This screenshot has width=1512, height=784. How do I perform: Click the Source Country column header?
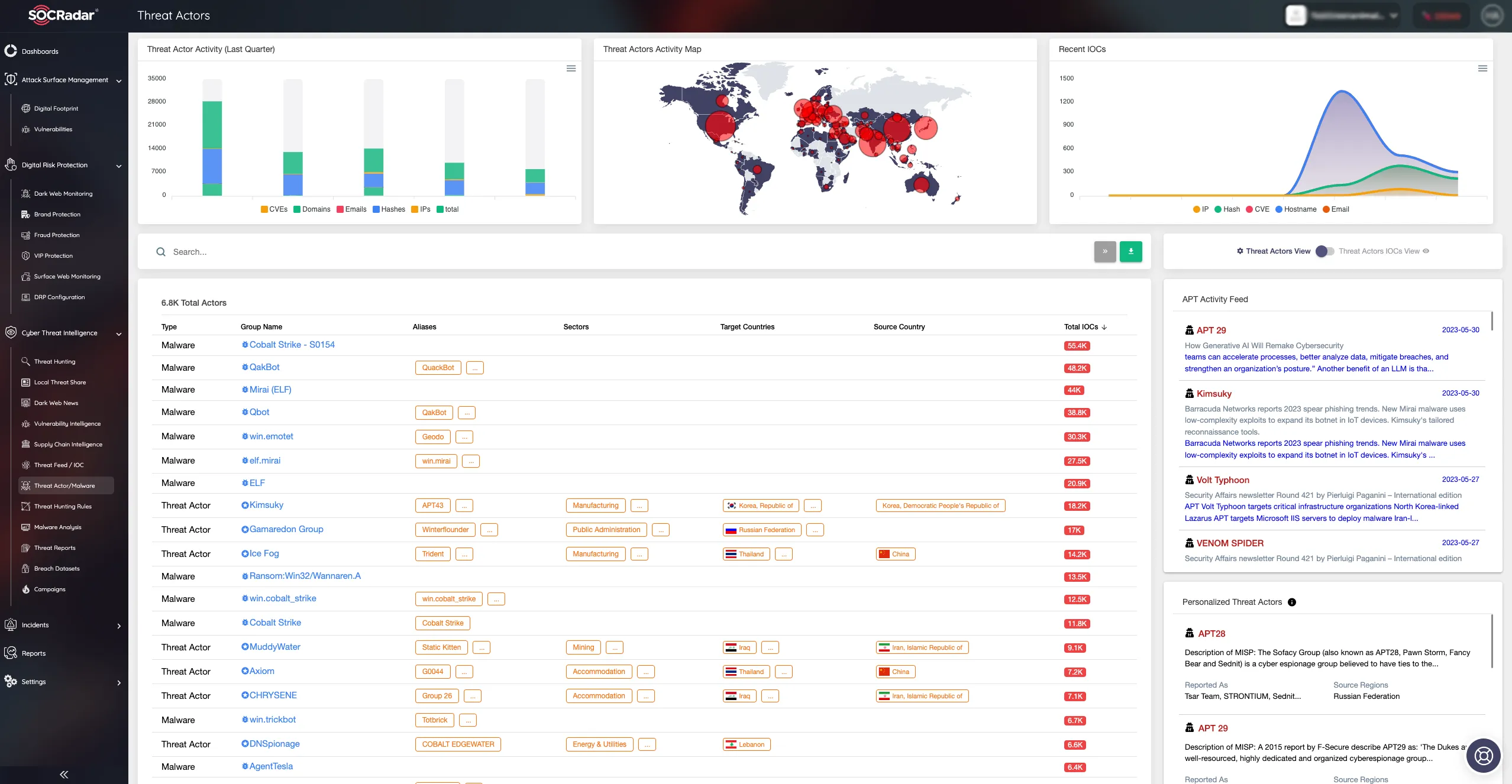click(x=899, y=327)
